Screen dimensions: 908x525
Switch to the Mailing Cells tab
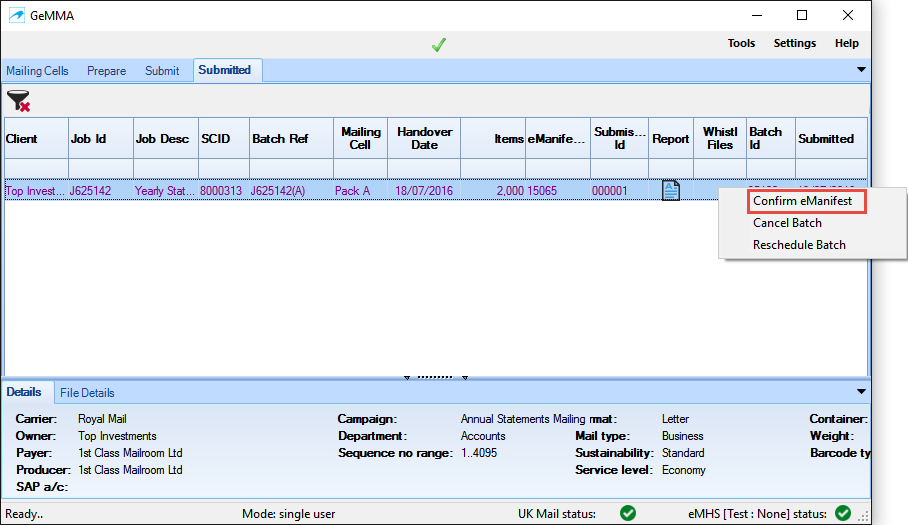[37, 71]
